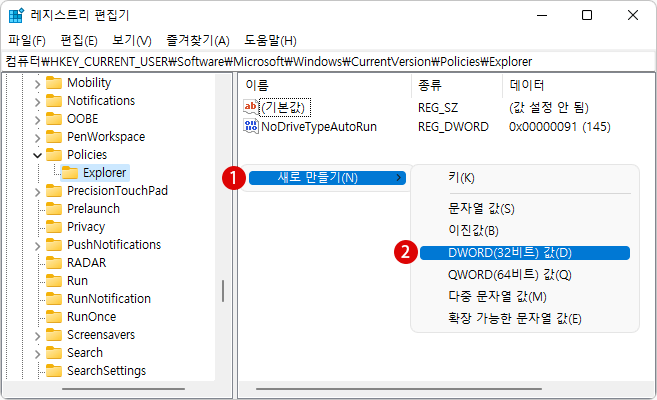Select the Explorer key label in tree
Screen dimensions: 657x400
point(105,173)
